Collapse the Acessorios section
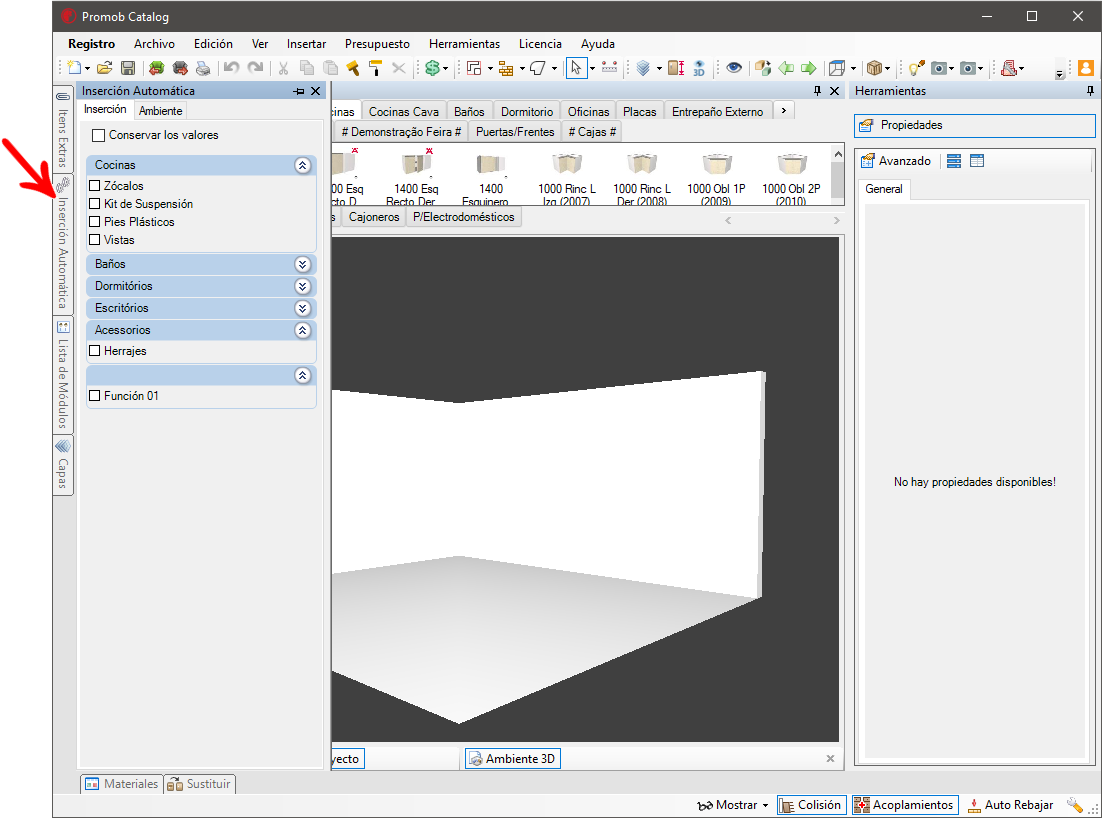1104x822 pixels. (303, 330)
